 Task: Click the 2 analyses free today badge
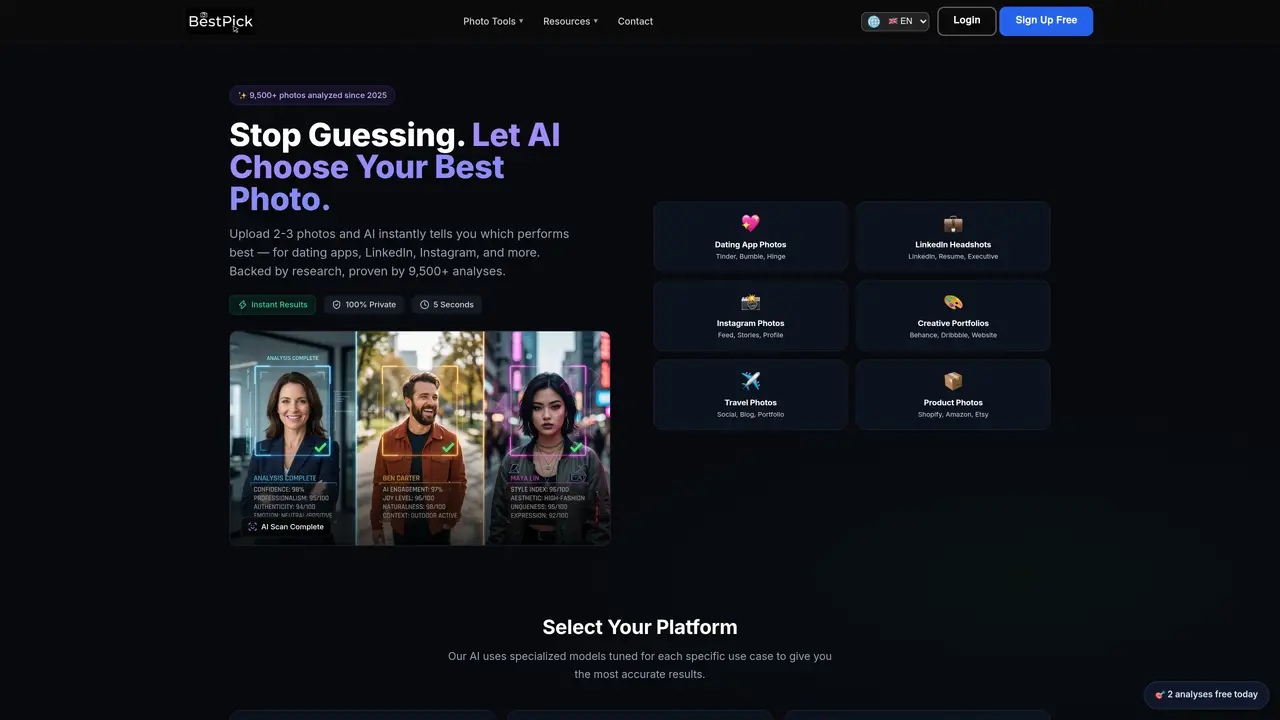pos(1206,694)
